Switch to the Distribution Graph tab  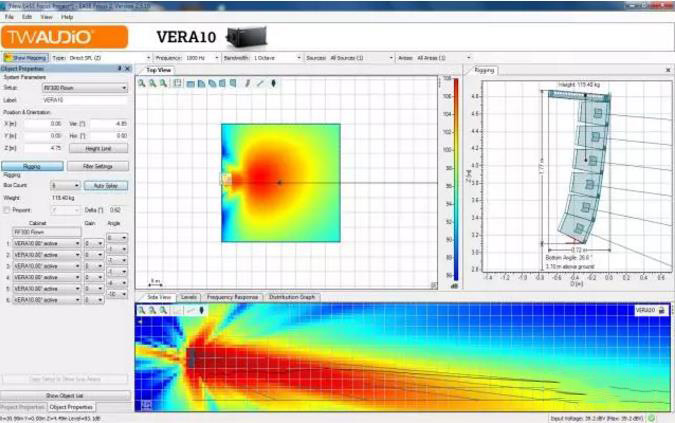point(292,297)
